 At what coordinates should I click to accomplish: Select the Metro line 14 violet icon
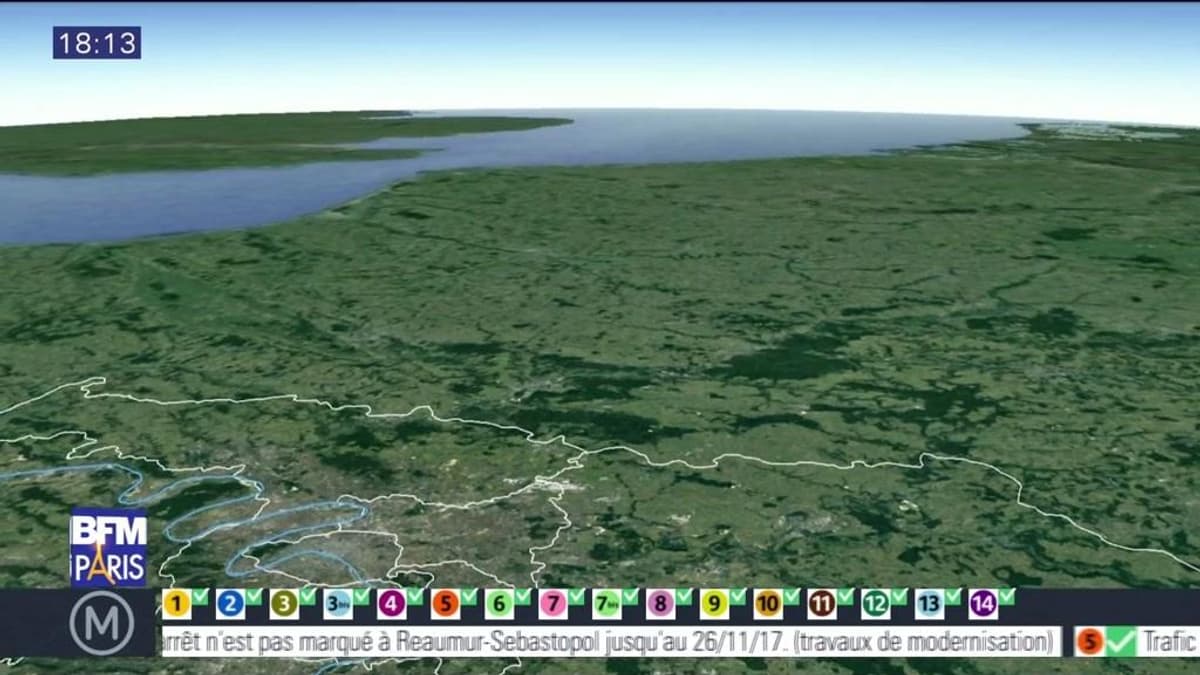click(x=983, y=604)
